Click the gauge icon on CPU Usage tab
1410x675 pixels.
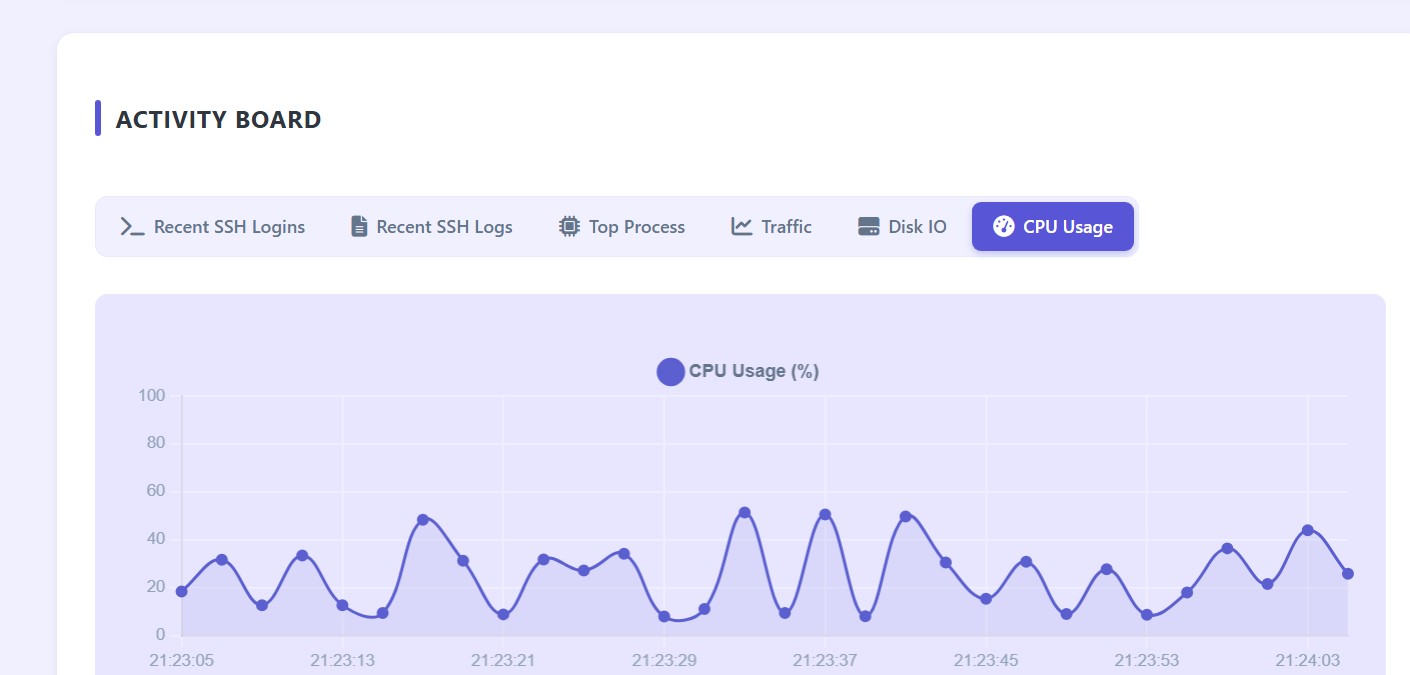coord(1003,227)
